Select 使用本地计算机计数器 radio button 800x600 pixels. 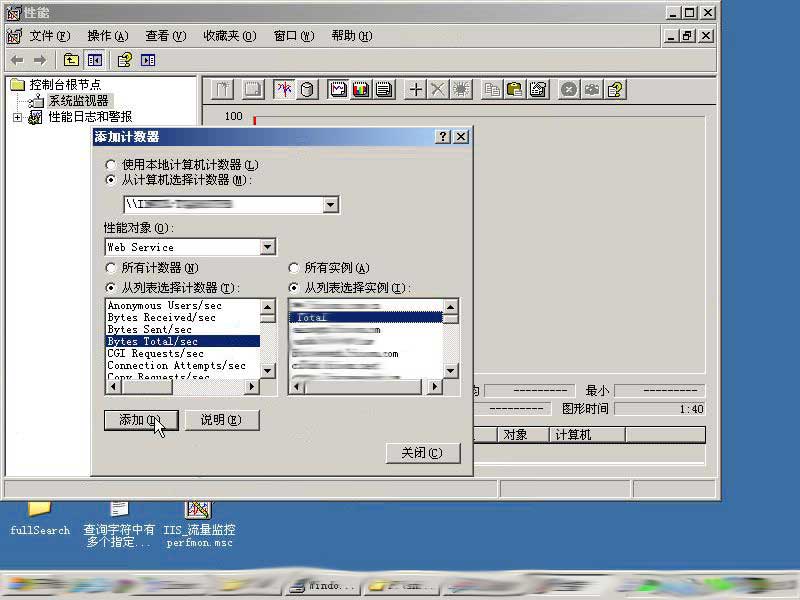click(110, 165)
